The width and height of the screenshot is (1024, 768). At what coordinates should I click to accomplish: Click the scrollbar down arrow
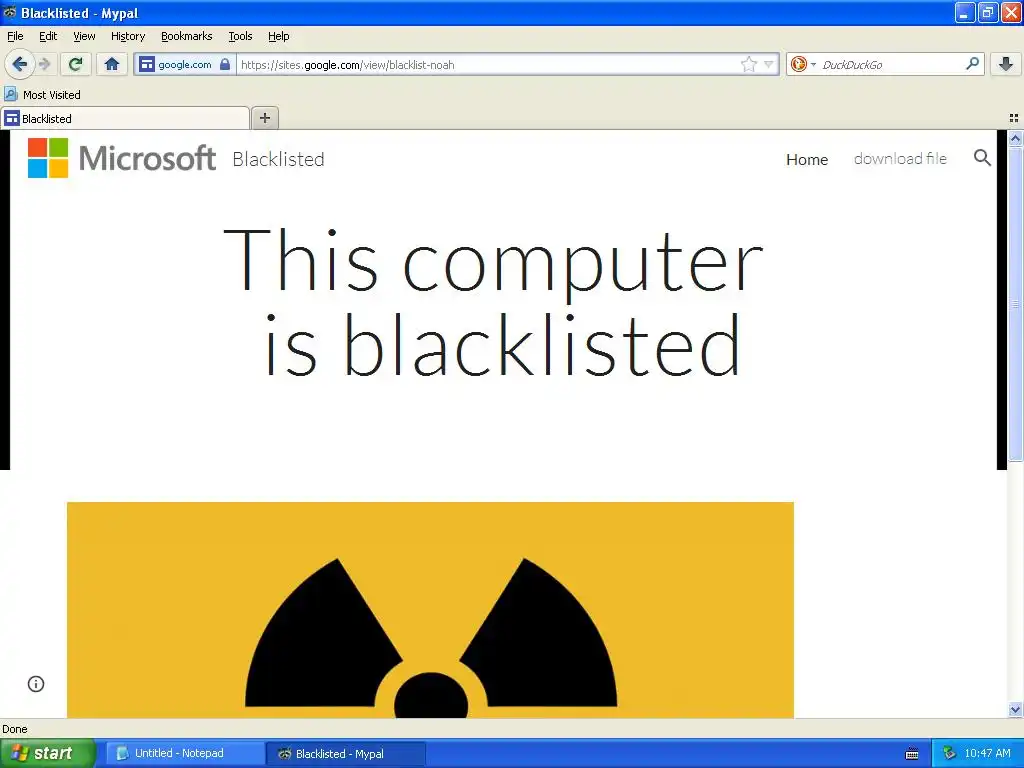pyautogui.click(x=1015, y=710)
